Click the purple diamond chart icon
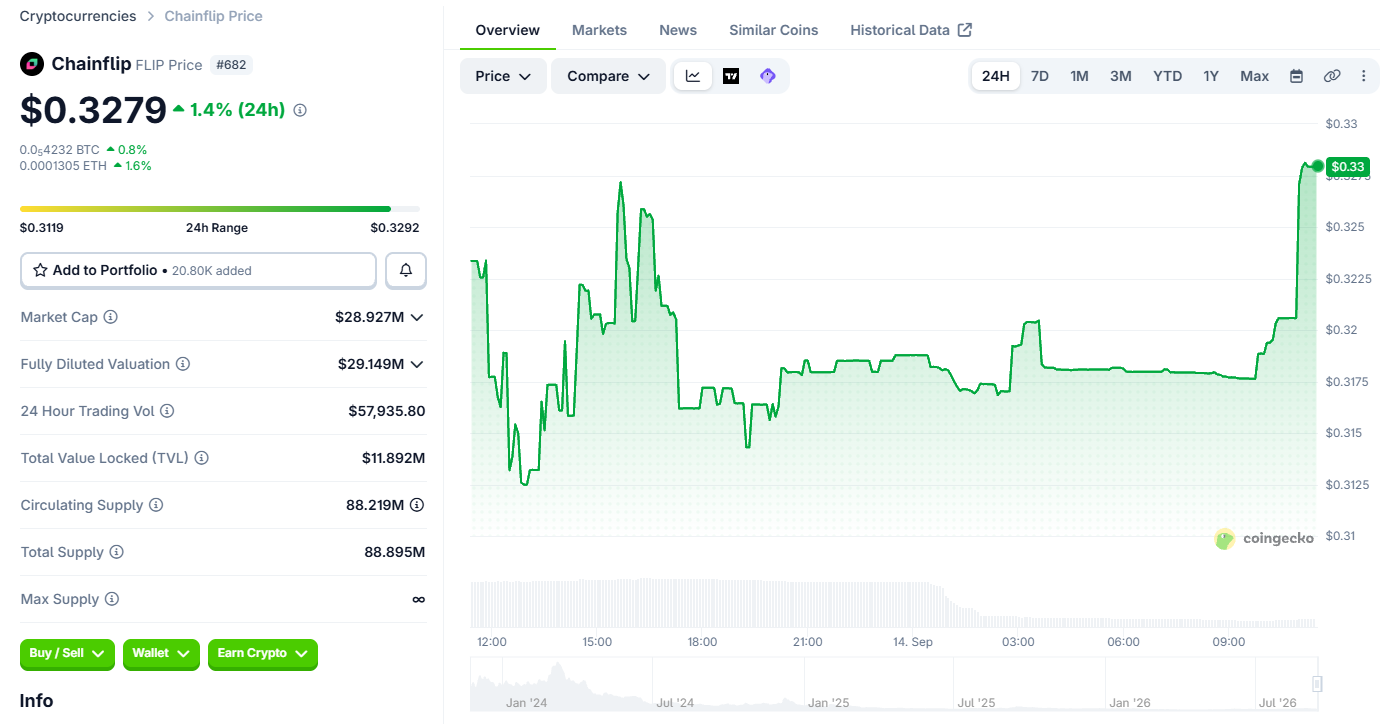The height and width of the screenshot is (724, 1383). coord(768,76)
